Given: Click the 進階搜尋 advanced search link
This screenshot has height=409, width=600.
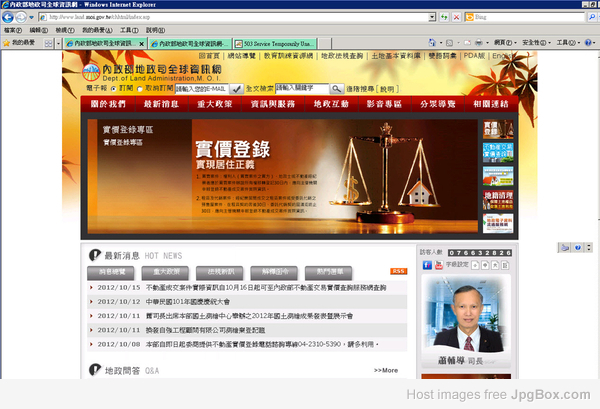Looking at the screenshot, I should (x=360, y=89).
